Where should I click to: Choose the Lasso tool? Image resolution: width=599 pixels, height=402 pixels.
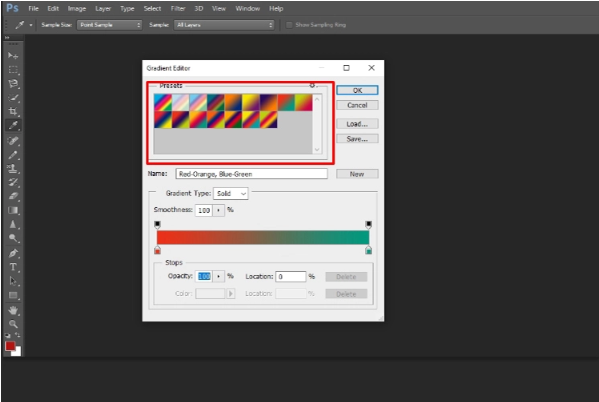[13, 84]
